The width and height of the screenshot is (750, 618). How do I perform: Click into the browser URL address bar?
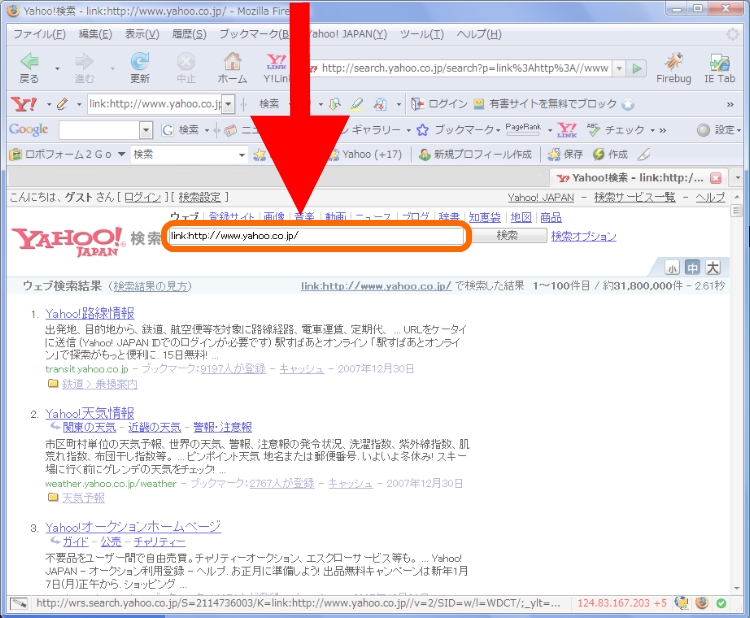coord(464,68)
